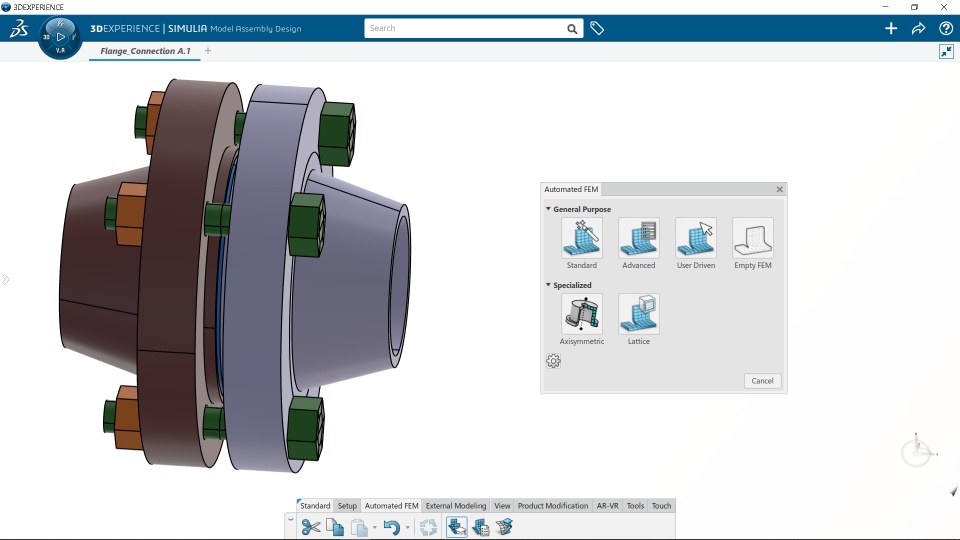The image size is (960, 540).
Task: Add a new tab with plus
Action: click(208, 51)
